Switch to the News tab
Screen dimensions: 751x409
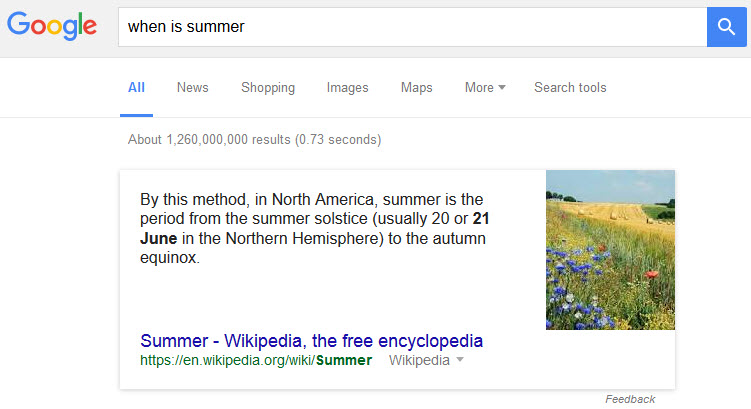click(193, 88)
